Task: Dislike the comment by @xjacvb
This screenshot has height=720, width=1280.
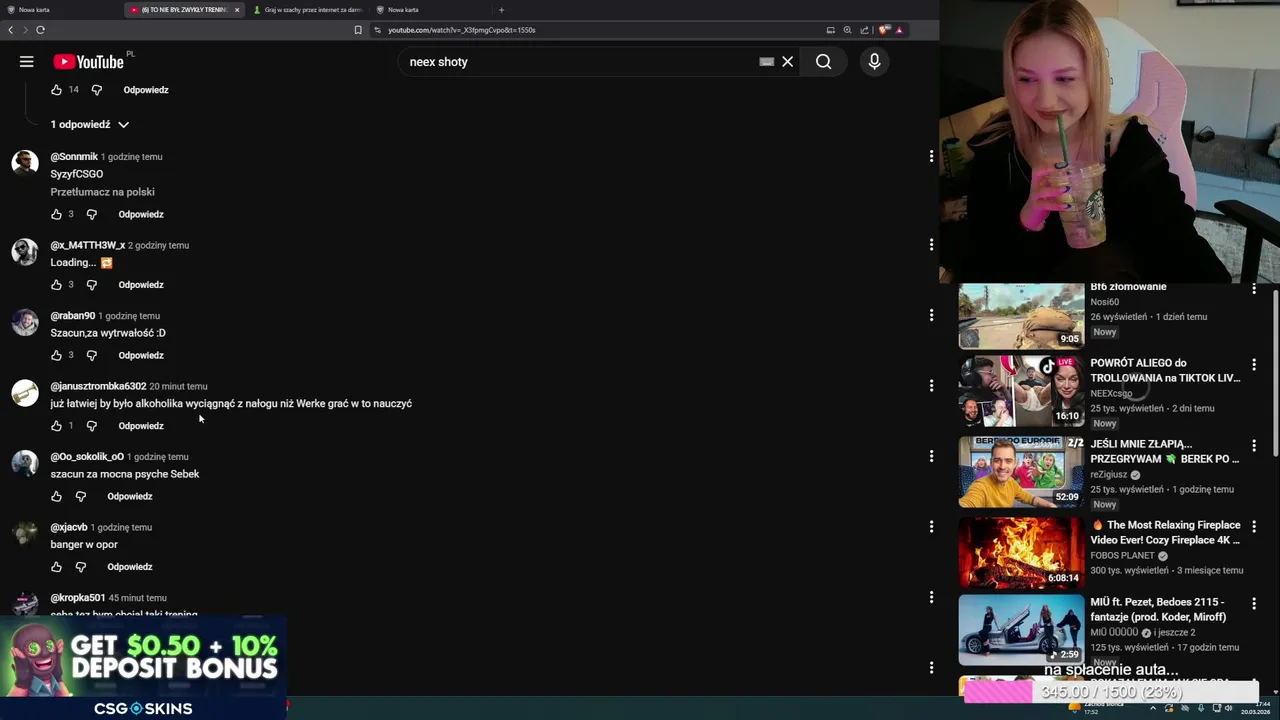Action: pos(80,567)
